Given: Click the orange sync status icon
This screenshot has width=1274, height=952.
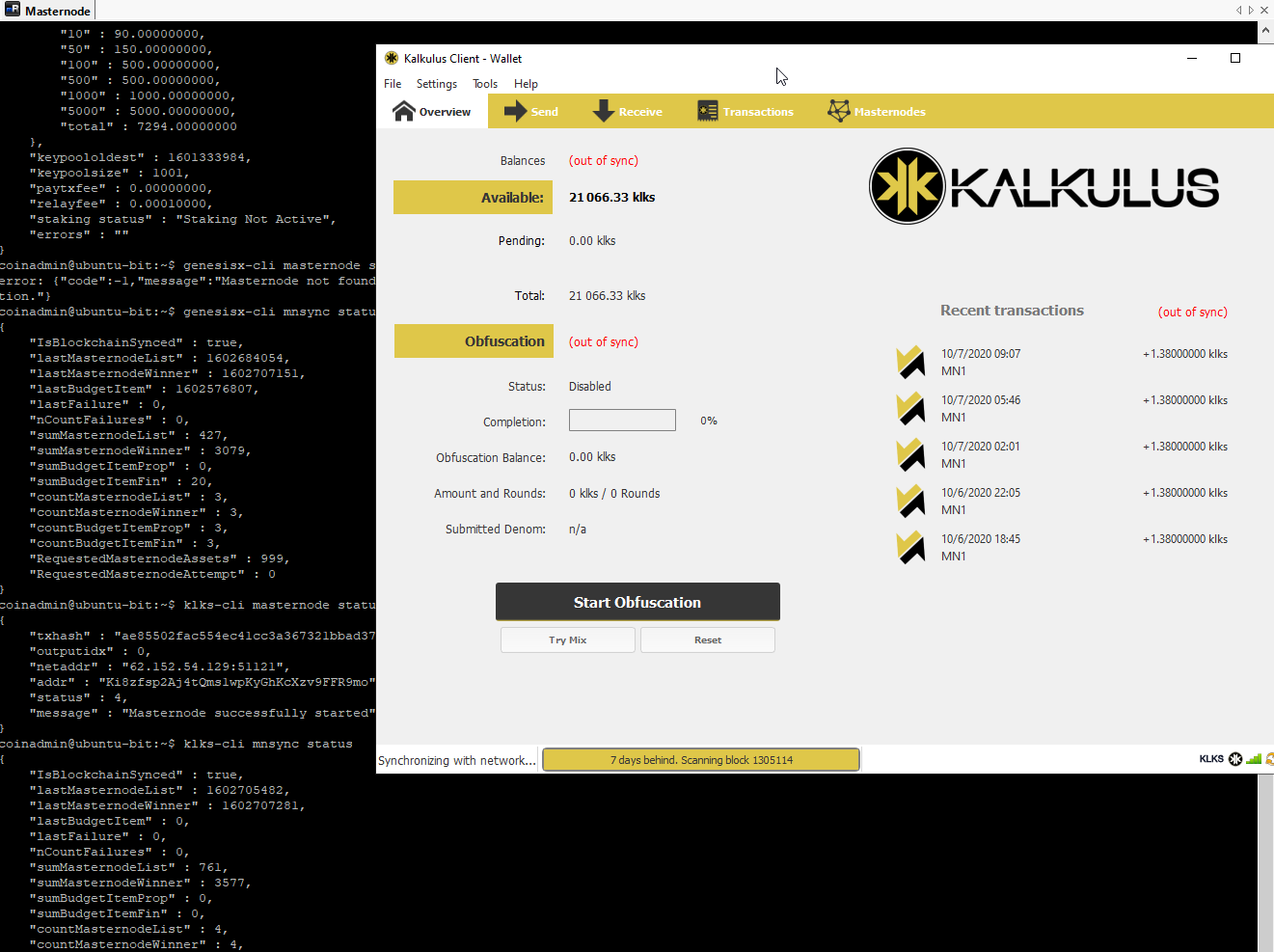Looking at the screenshot, I should pyautogui.click(x=1269, y=759).
